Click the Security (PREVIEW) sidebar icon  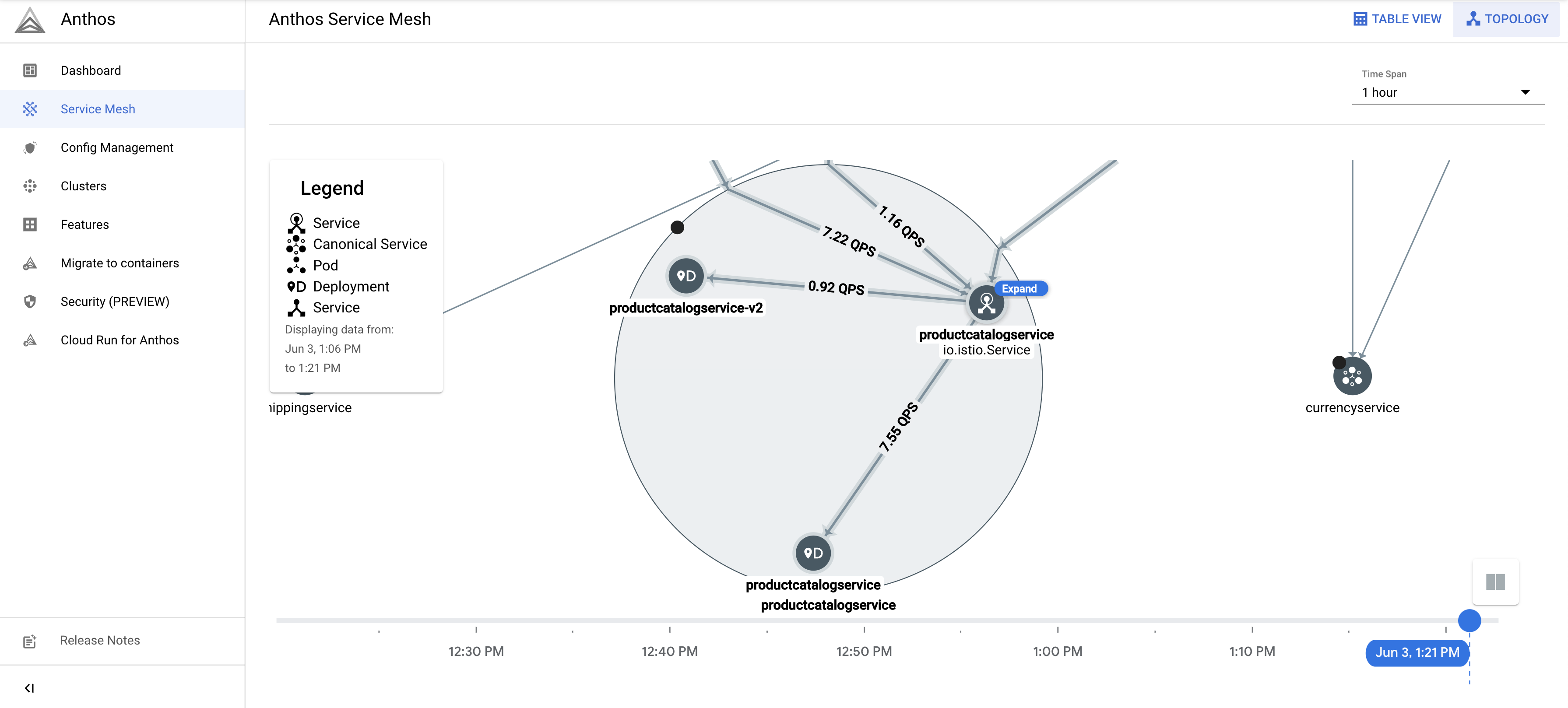(x=31, y=301)
